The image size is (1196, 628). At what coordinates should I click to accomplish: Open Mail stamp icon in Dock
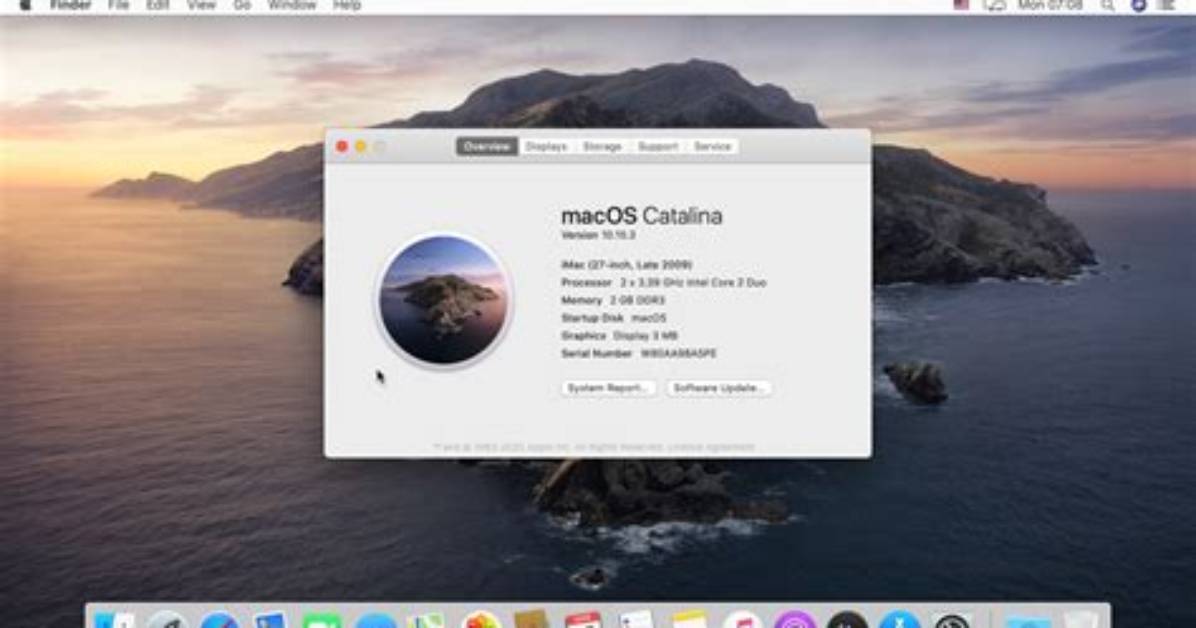(271, 620)
